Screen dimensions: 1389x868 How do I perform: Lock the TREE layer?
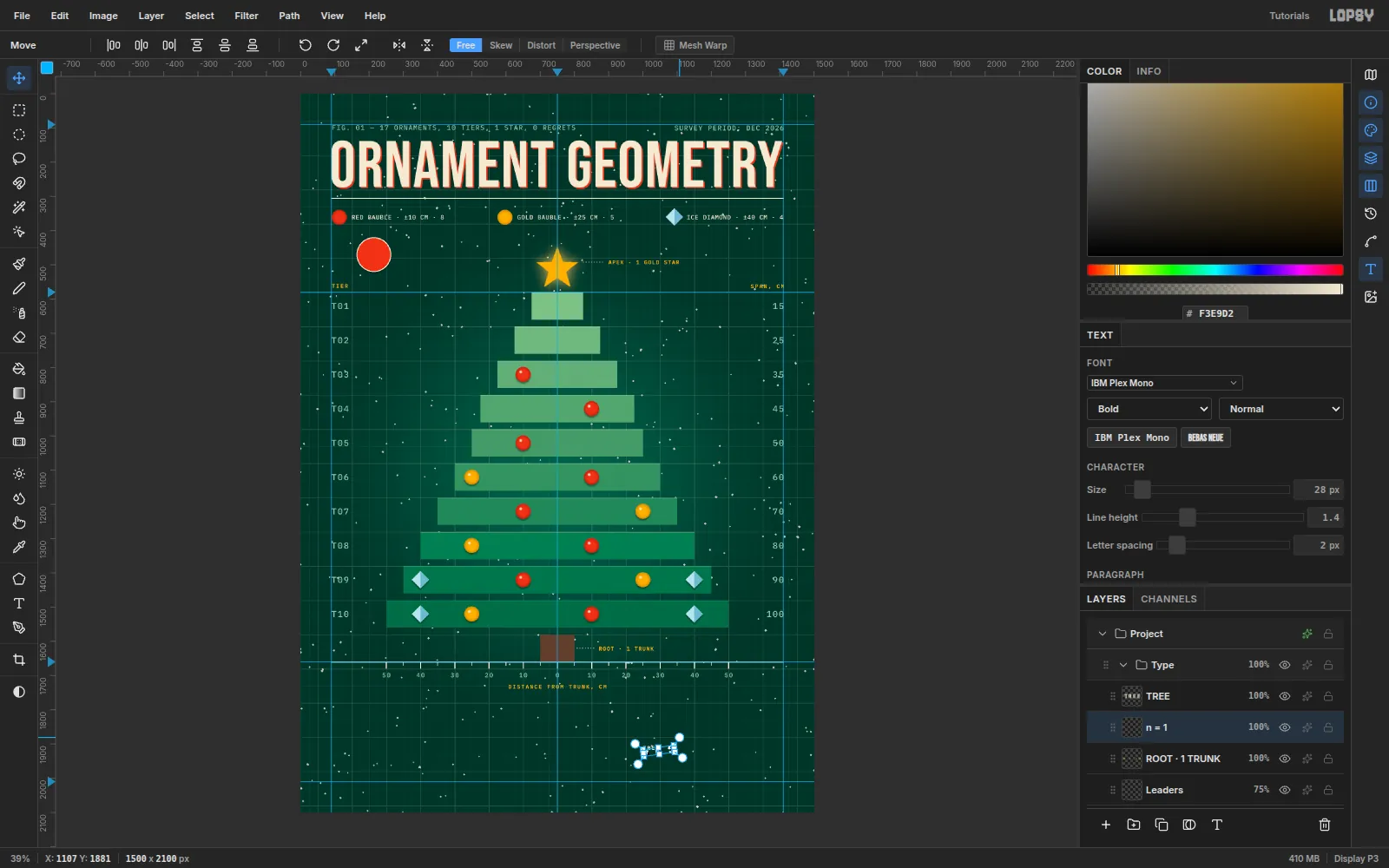(1328, 696)
